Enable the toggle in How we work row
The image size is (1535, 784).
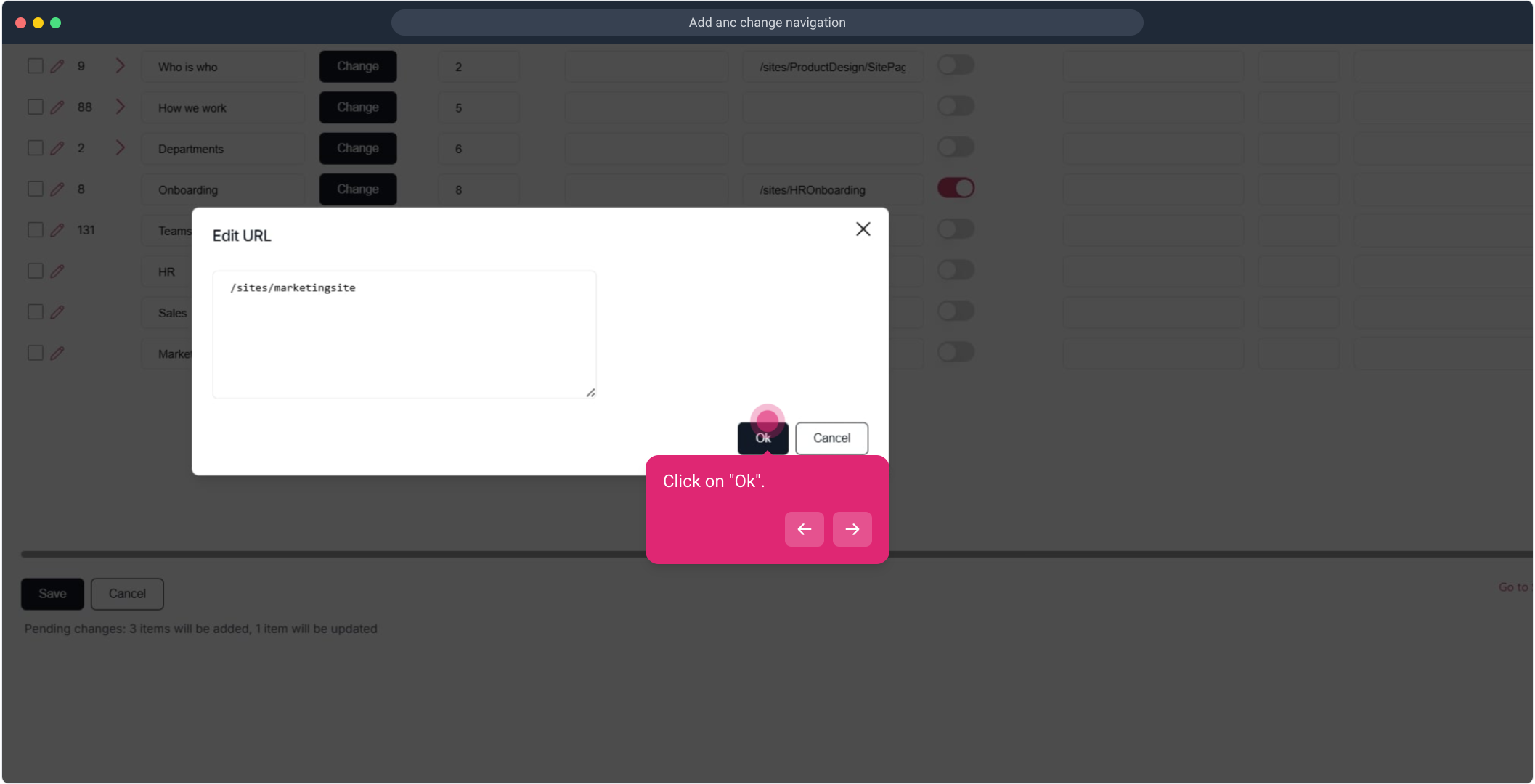pyautogui.click(x=956, y=107)
